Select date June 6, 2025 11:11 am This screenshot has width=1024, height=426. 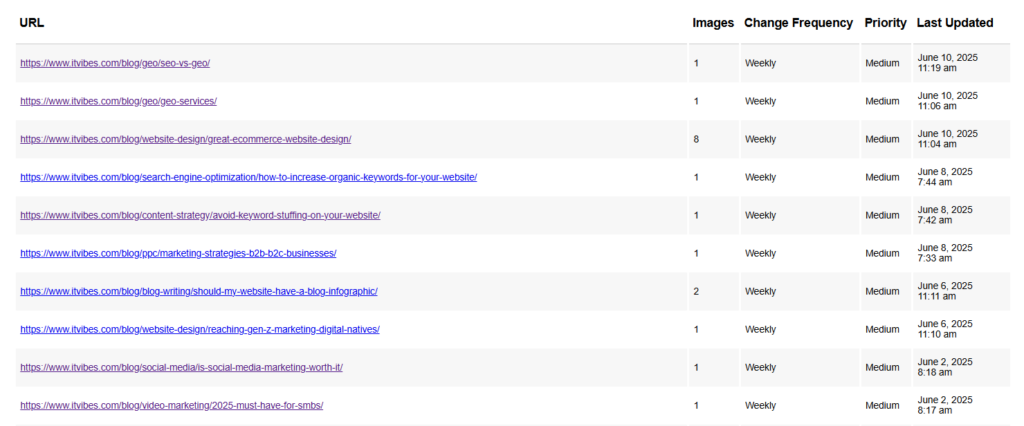click(x=944, y=290)
